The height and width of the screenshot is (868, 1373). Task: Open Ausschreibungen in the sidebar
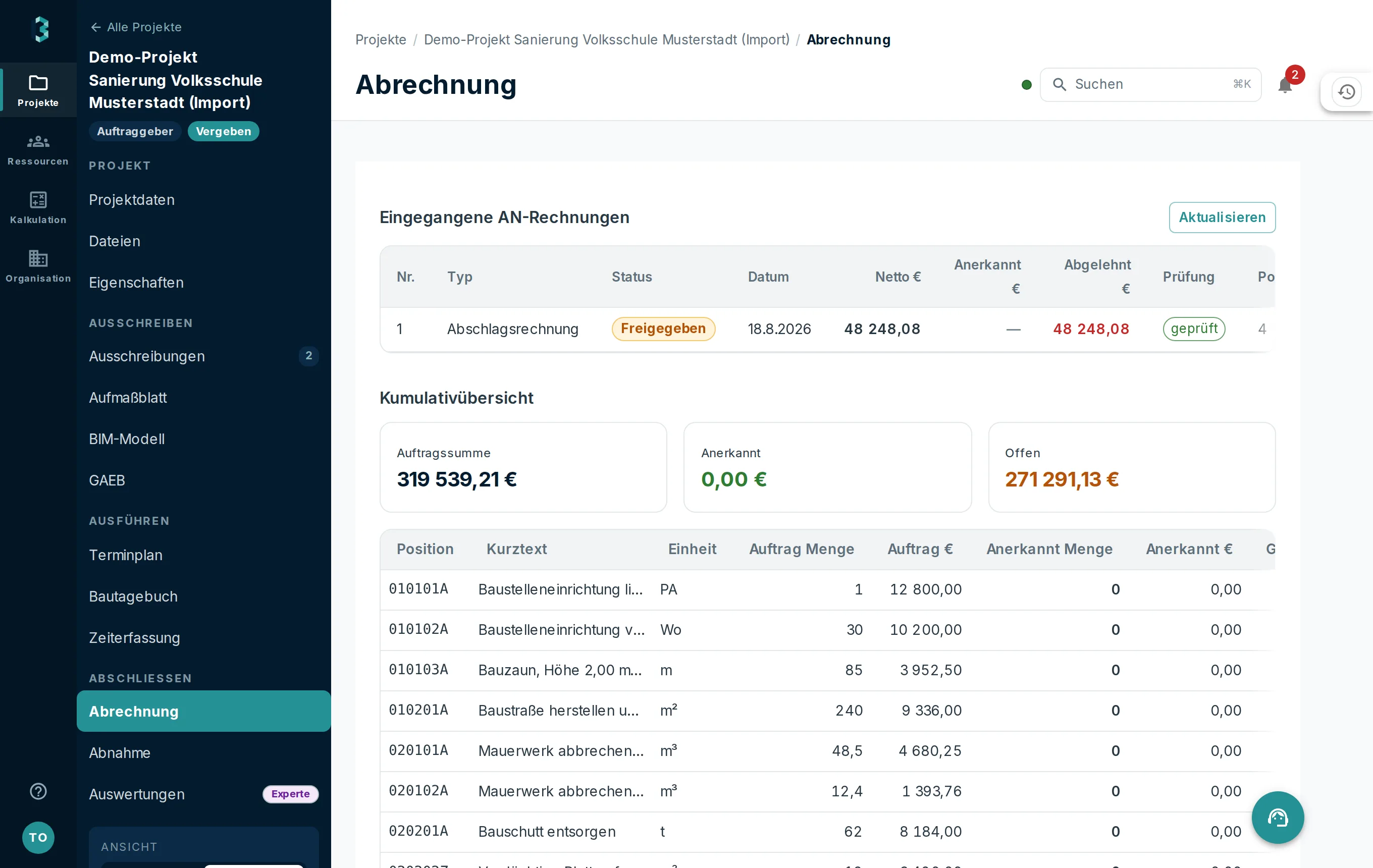click(x=203, y=356)
